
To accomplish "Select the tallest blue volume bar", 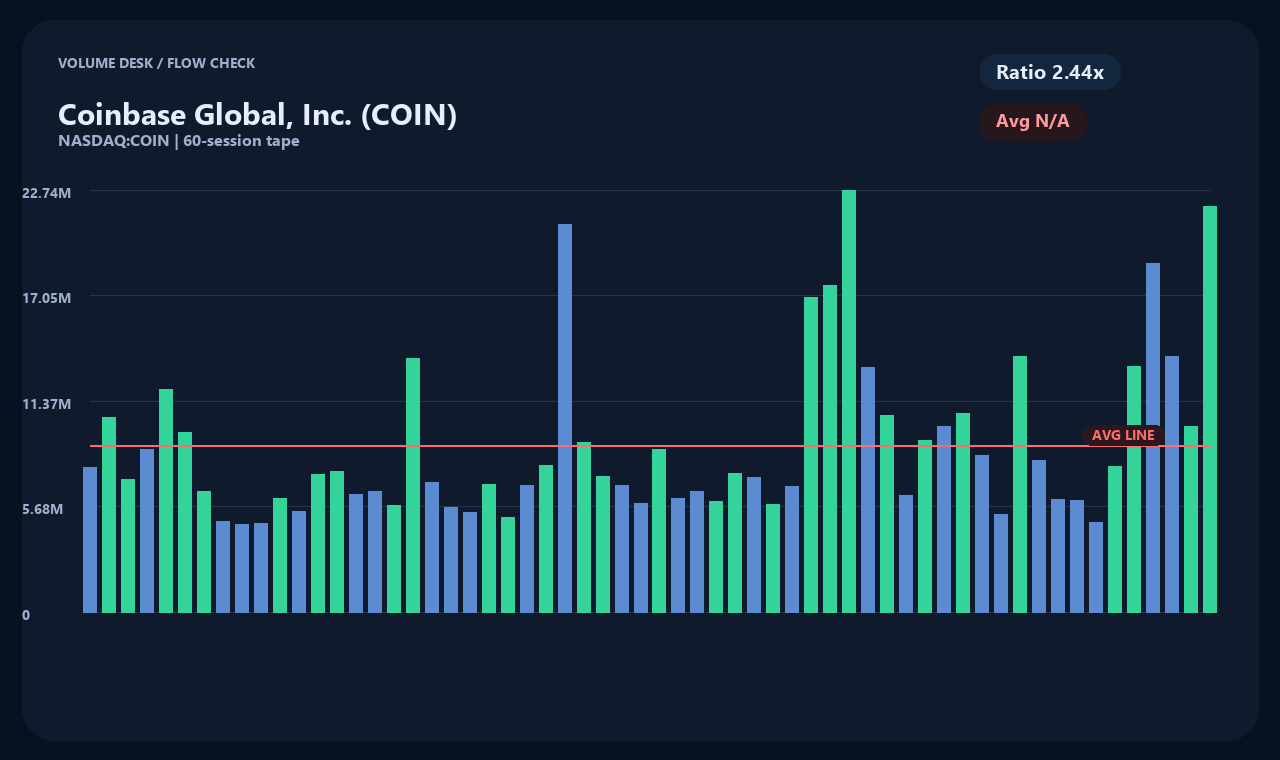I will [x=565, y=418].
